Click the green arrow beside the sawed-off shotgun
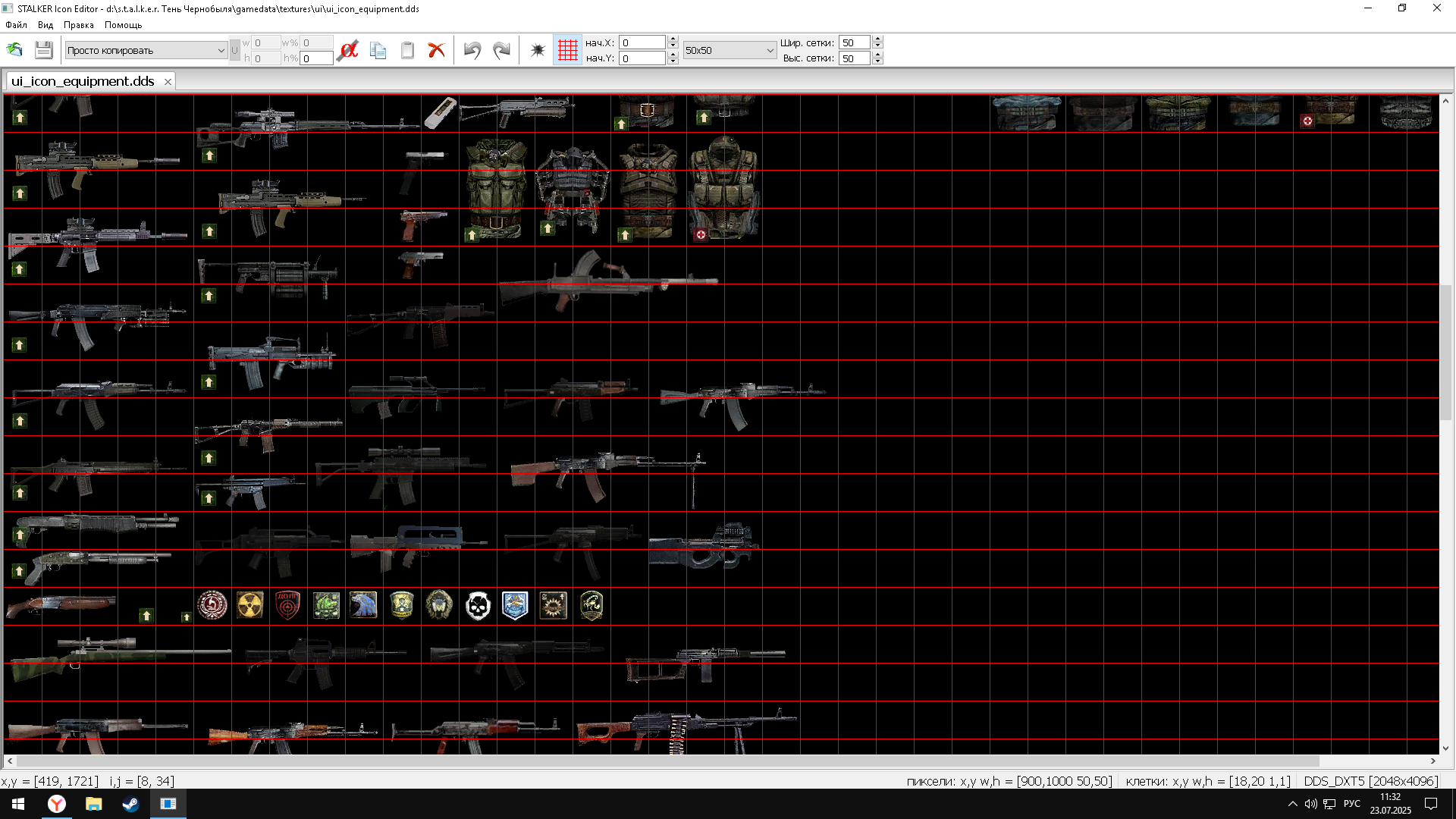The height and width of the screenshot is (819, 1456). click(146, 616)
